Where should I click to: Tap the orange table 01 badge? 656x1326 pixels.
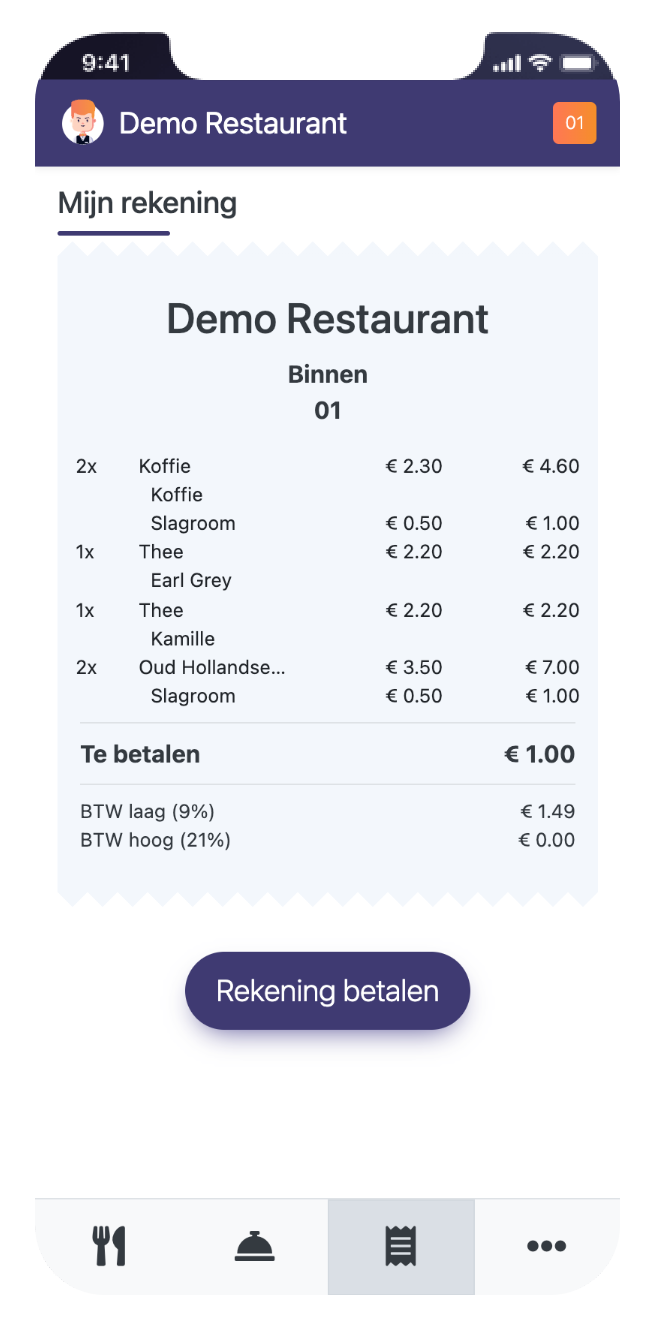tap(574, 123)
